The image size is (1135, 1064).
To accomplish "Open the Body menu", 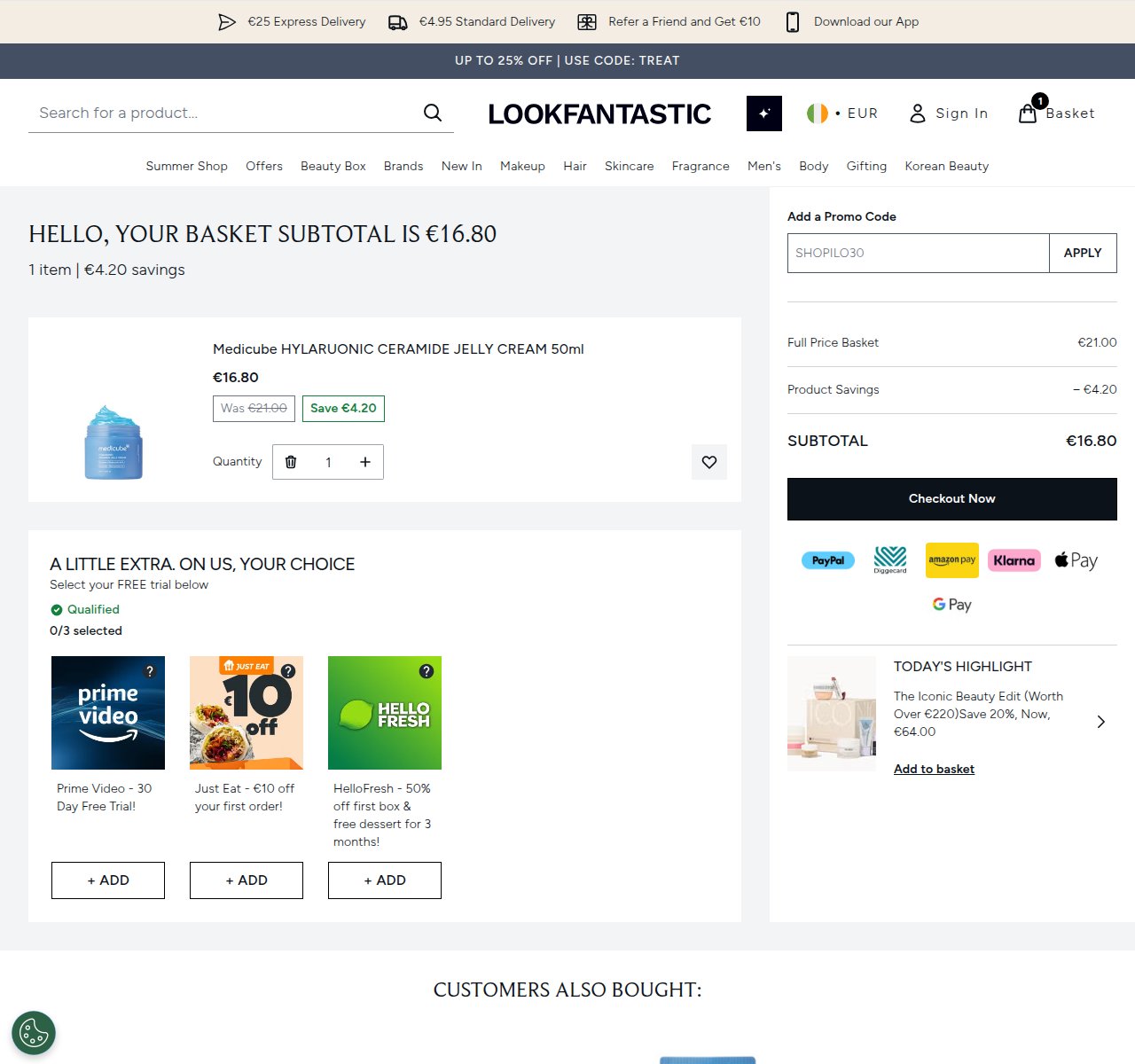I will coord(814,166).
